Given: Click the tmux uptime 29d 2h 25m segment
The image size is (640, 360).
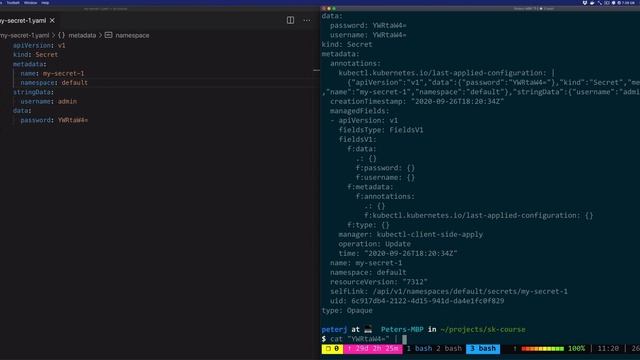Looking at the screenshot, I should [373, 349].
